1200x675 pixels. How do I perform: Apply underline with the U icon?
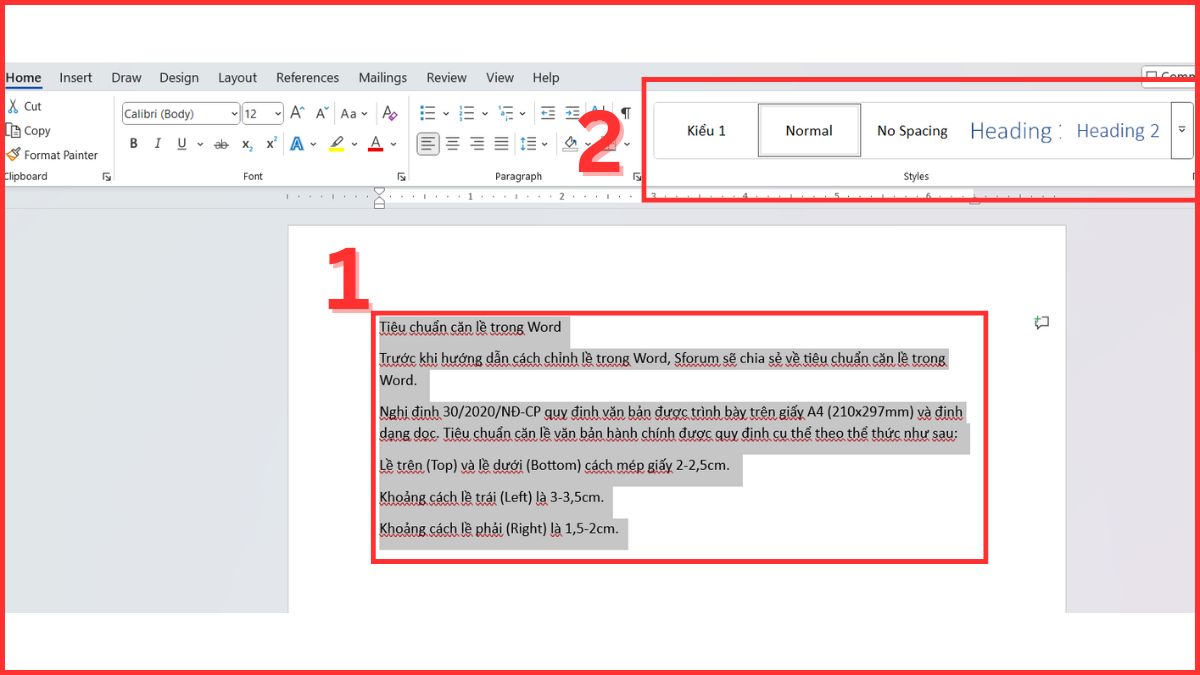point(182,144)
